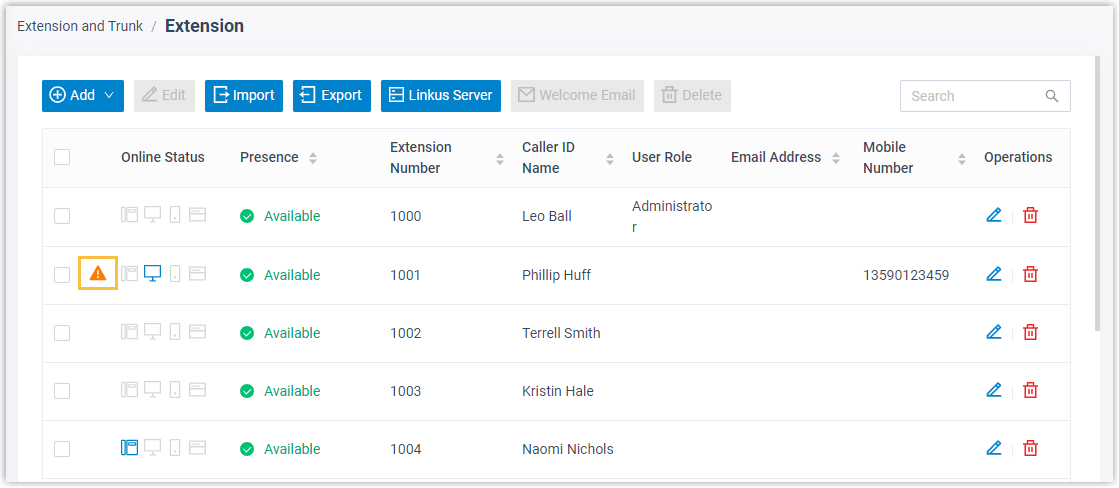Click the orange warning icon for extension 1001

tap(98, 273)
